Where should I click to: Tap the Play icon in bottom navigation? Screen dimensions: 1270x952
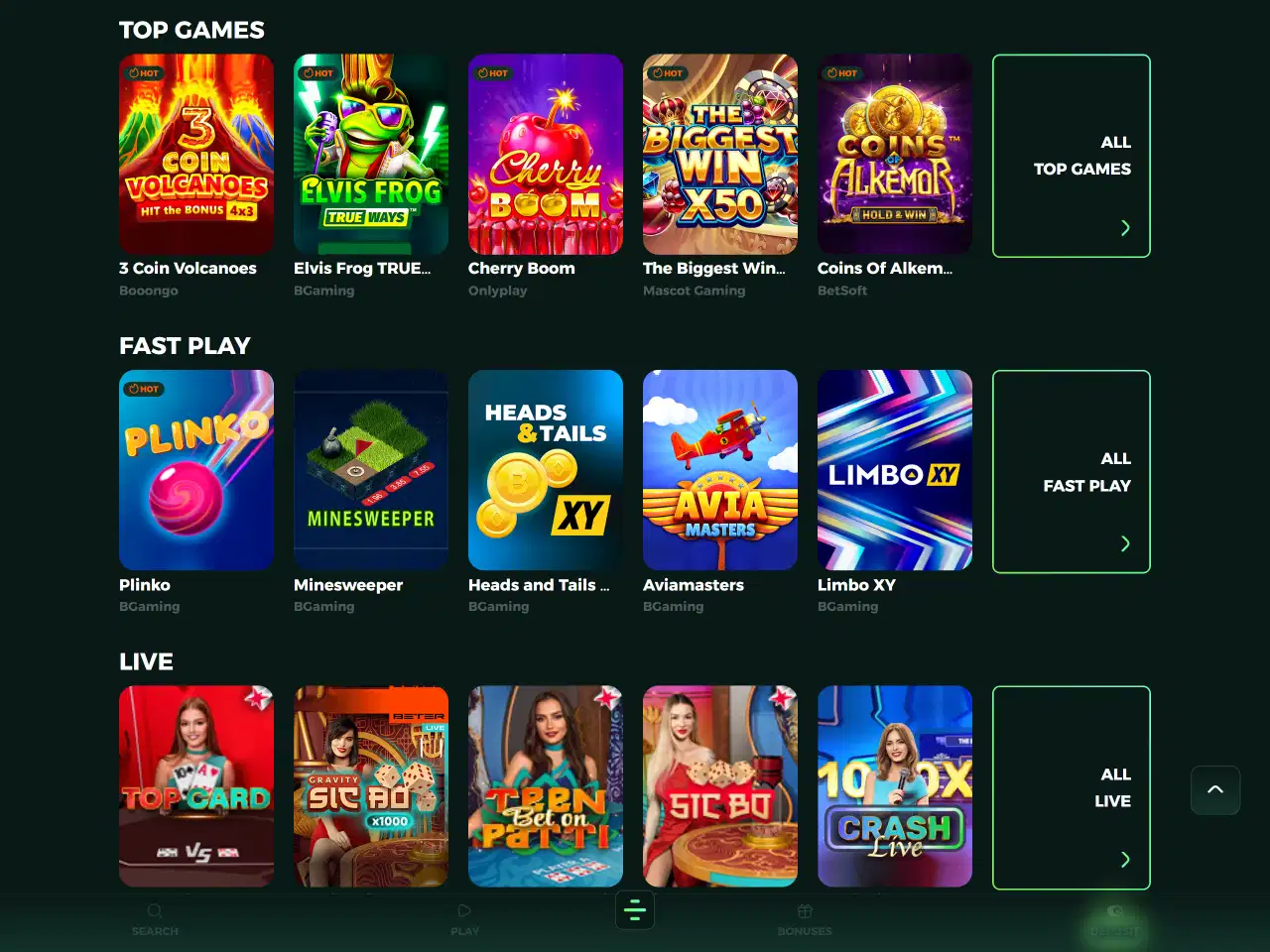[464, 910]
